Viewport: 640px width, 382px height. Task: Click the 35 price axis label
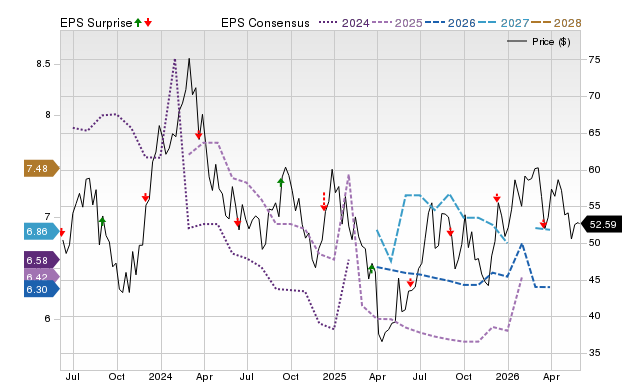(x=594, y=353)
